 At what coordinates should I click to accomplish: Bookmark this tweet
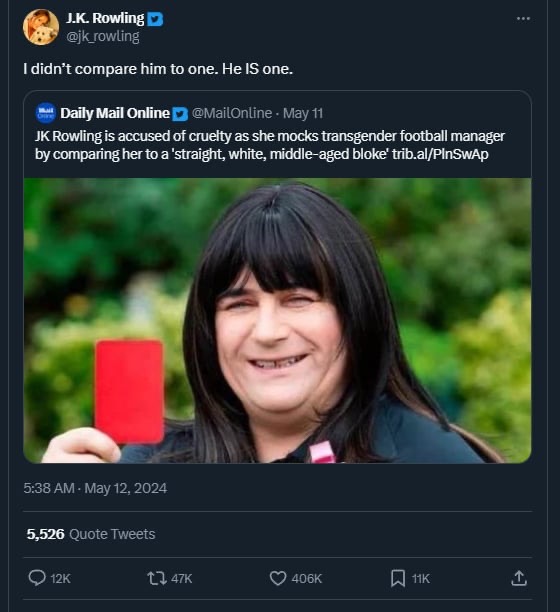pos(398,578)
